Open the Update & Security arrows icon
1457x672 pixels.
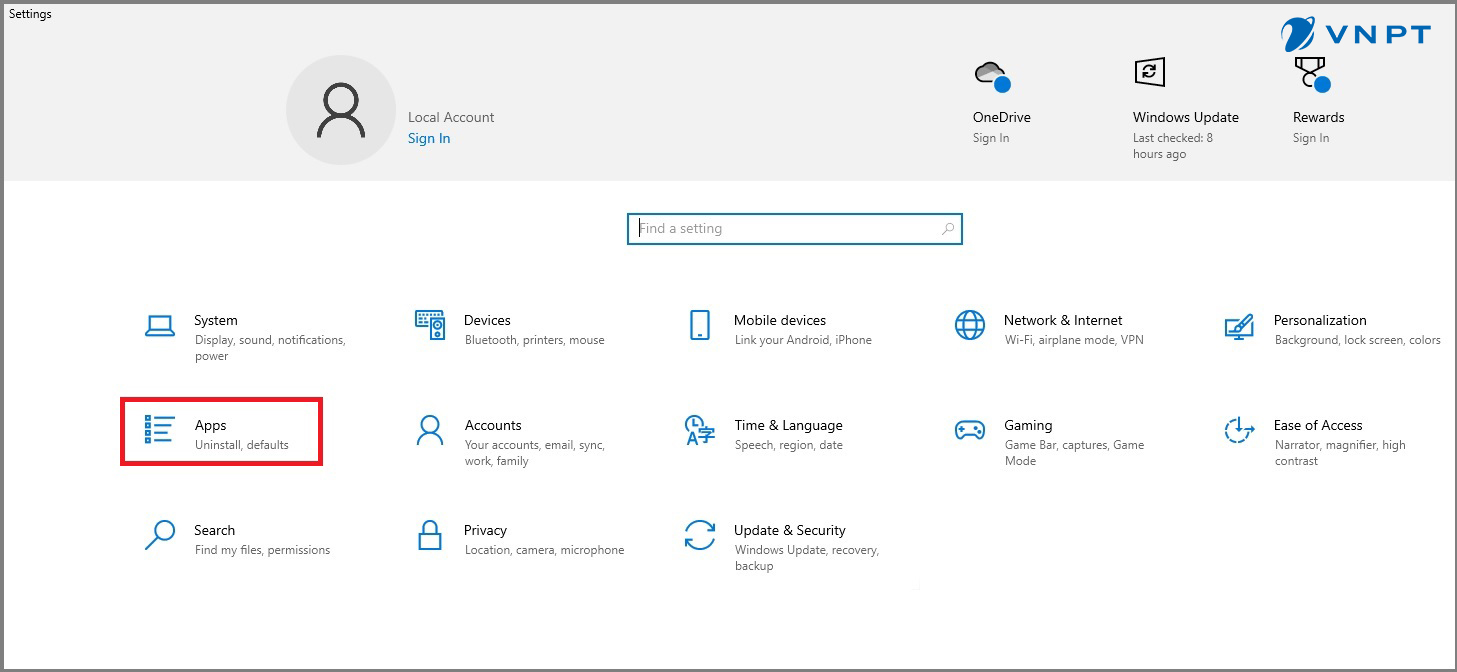pyautogui.click(x=699, y=535)
